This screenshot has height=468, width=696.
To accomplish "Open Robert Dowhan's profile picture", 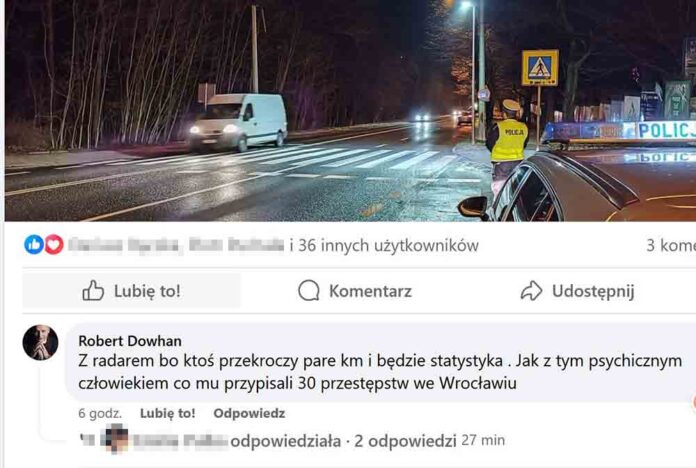I will pyautogui.click(x=40, y=342).
